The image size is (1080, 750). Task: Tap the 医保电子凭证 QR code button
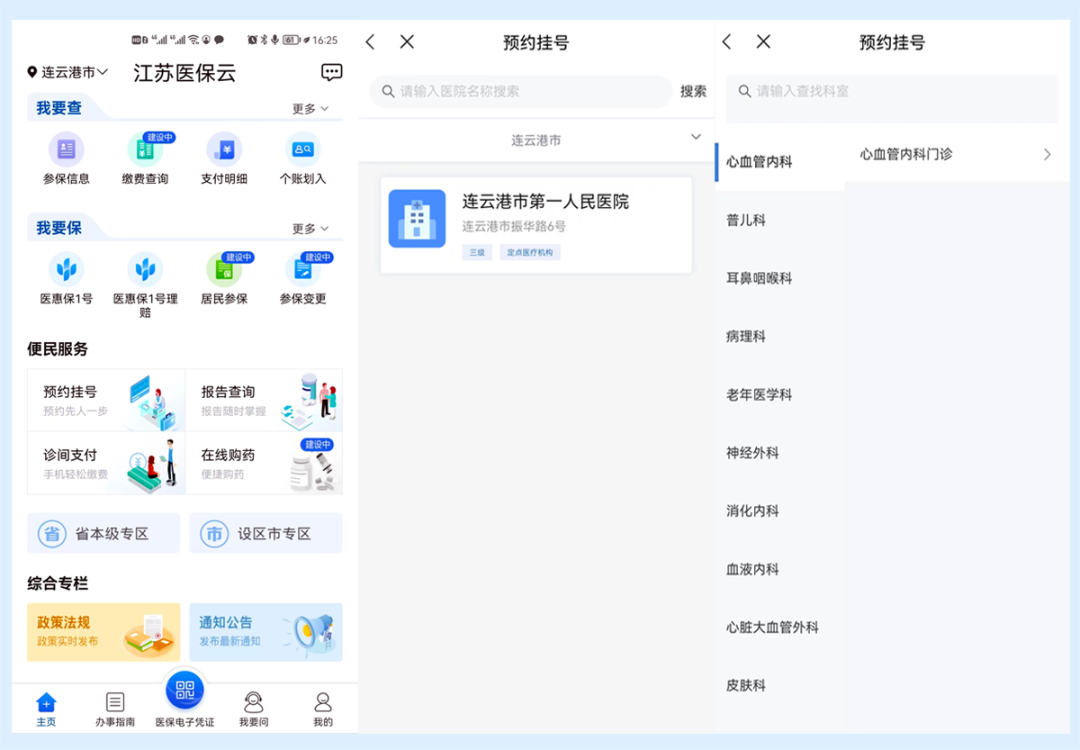tap(184, 690)
